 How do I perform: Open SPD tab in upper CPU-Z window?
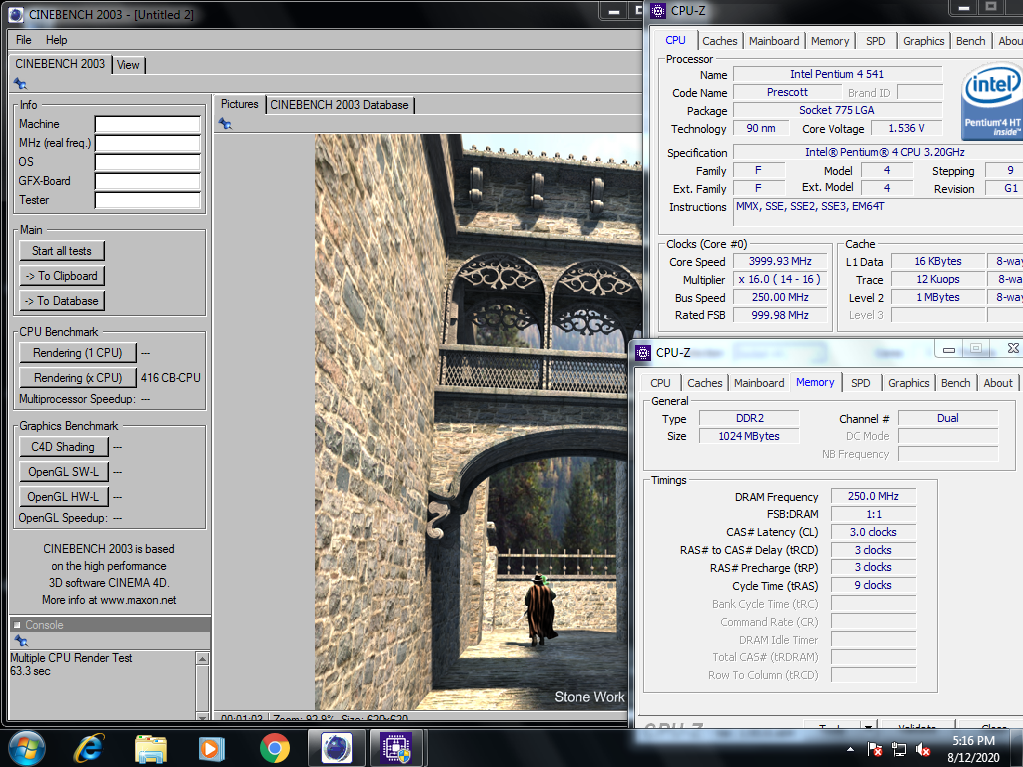point(876,41)
